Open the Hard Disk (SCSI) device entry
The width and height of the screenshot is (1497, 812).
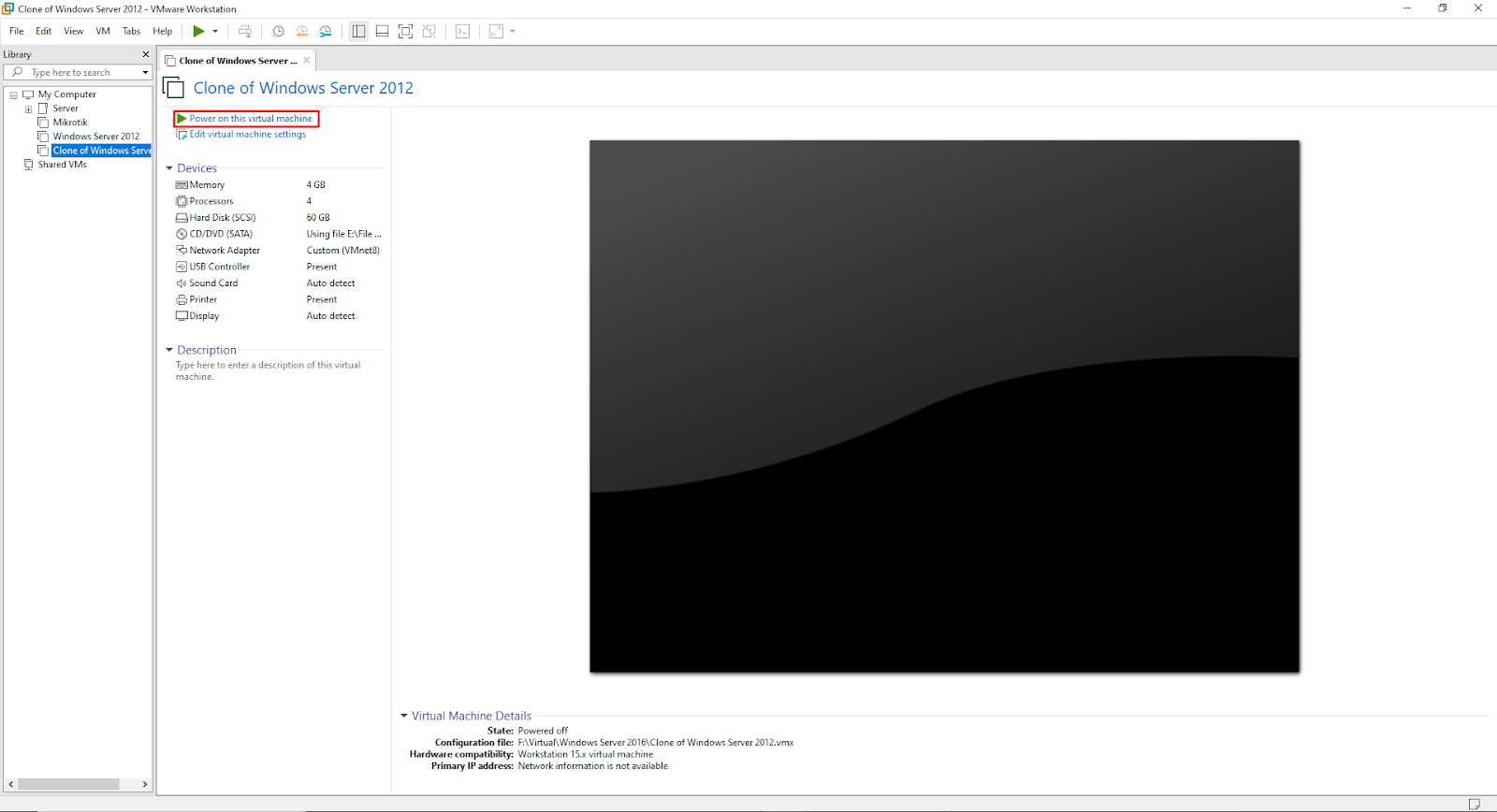tap(223, 218)
